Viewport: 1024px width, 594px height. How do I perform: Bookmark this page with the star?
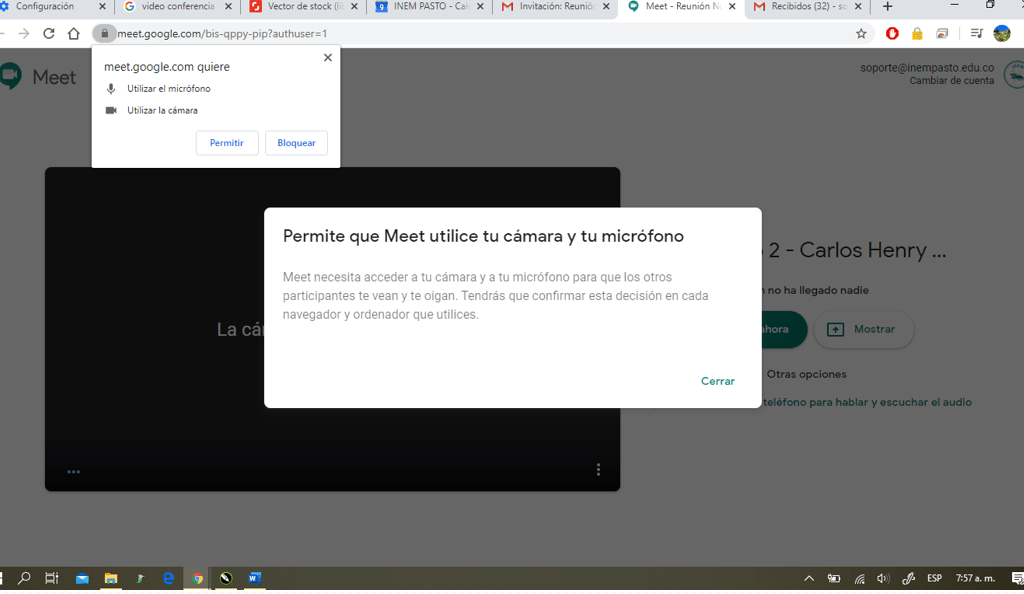861,33
